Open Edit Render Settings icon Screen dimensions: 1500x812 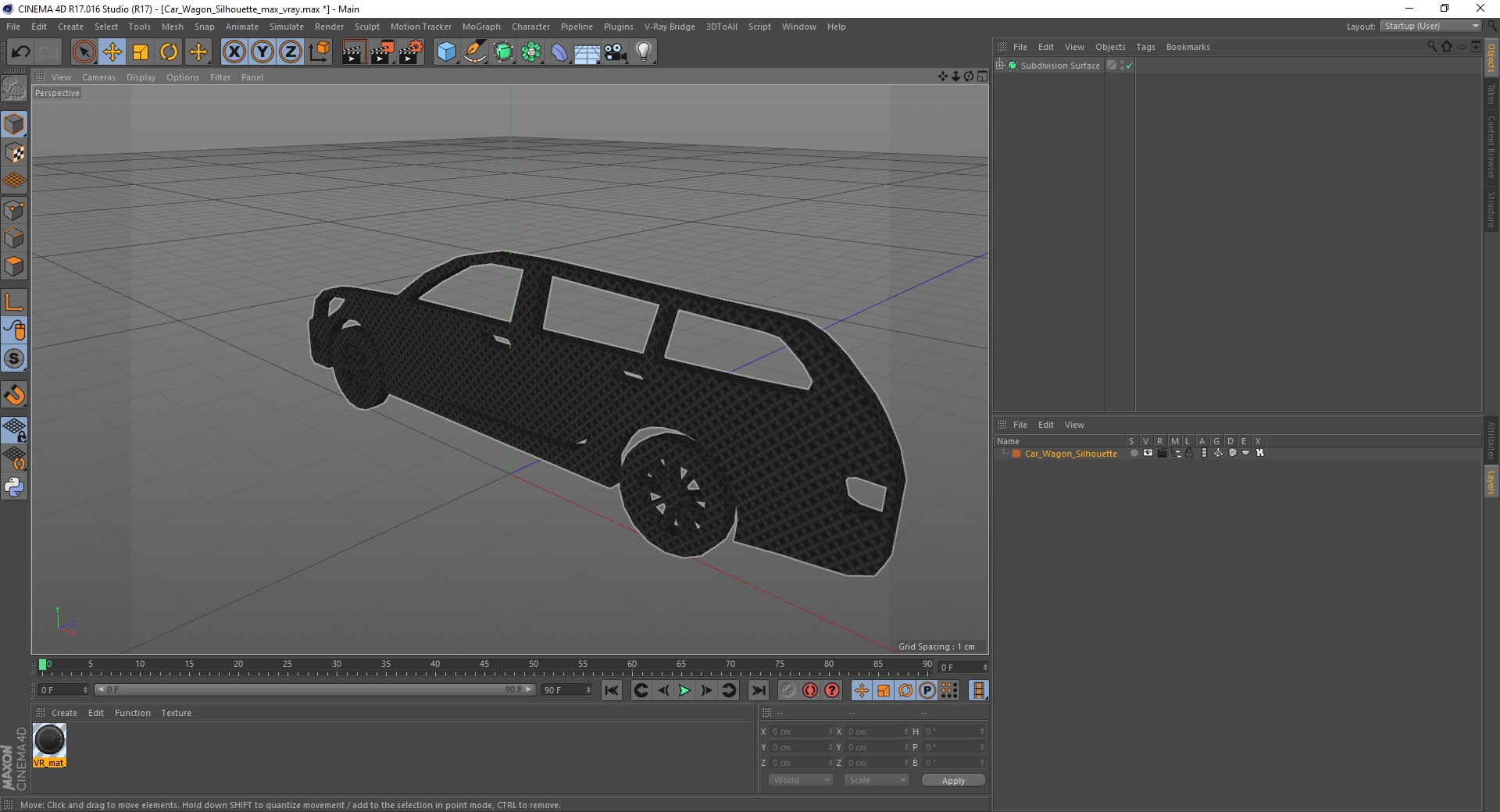coord(411,52)
